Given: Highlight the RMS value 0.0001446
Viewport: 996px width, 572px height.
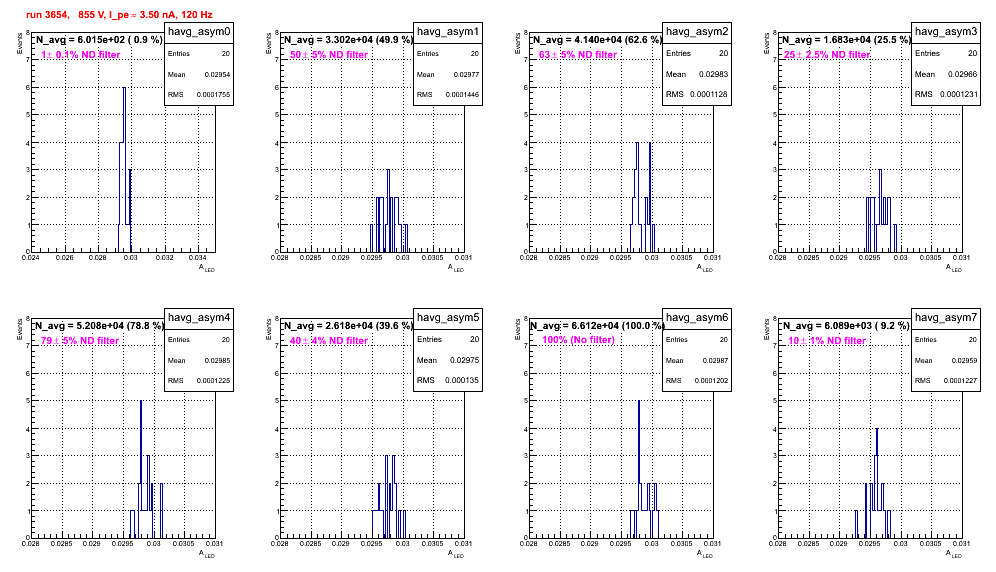Looking at the screenshot, I should pos(462,95).
